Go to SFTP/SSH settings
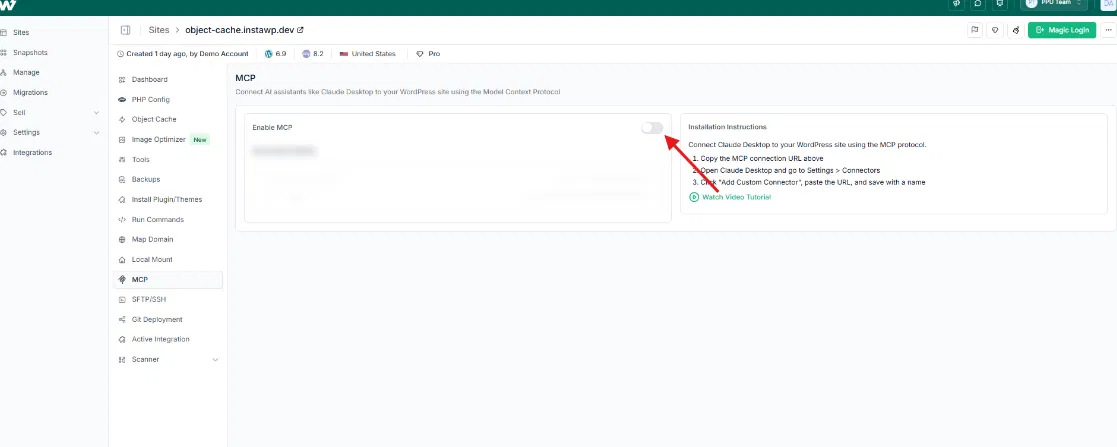This screenshot has width=1117, height=447. tap(149, 300)
